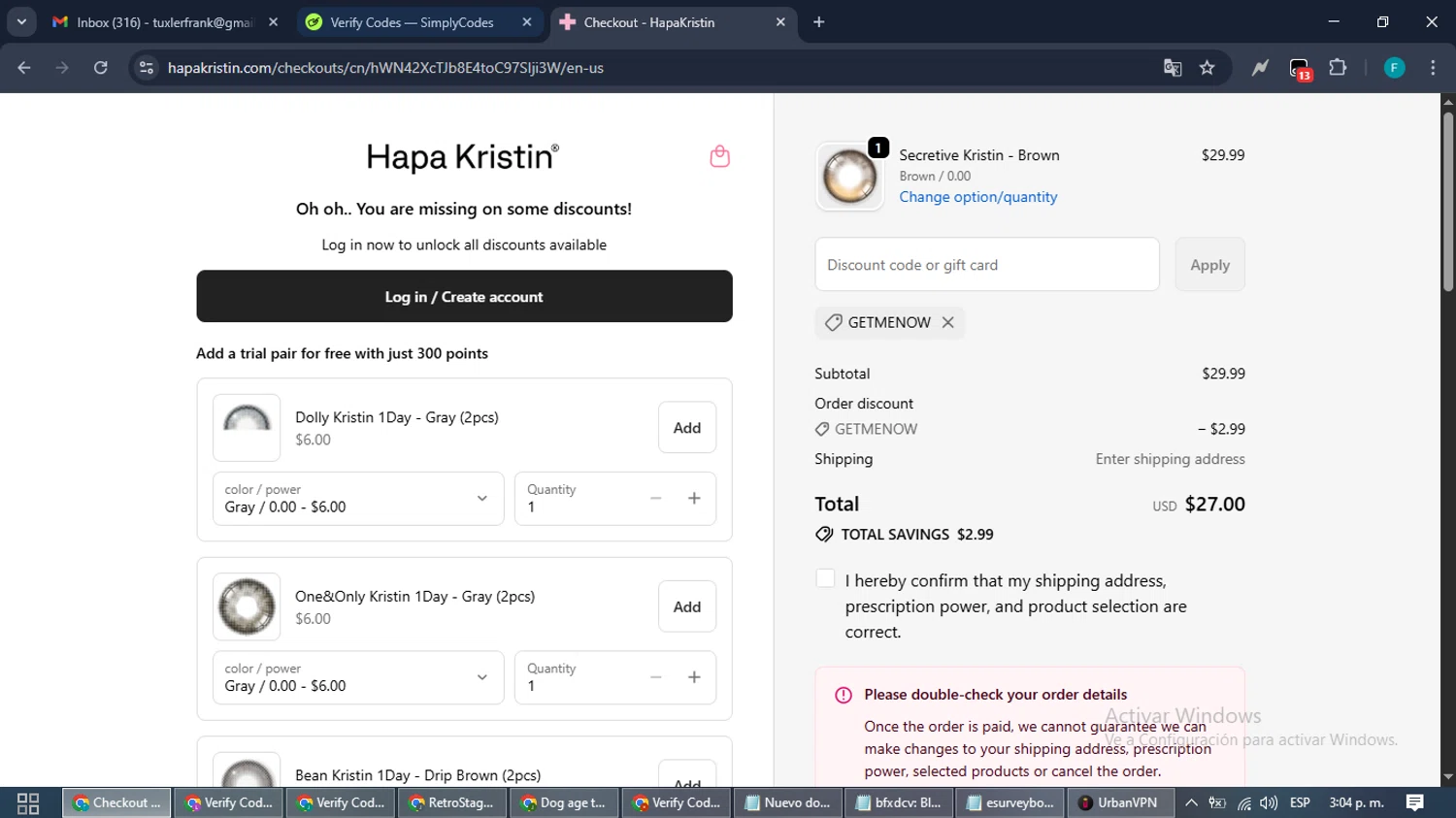Increase Dolly Kristin quantity with plus

click(x=694, y=499)
